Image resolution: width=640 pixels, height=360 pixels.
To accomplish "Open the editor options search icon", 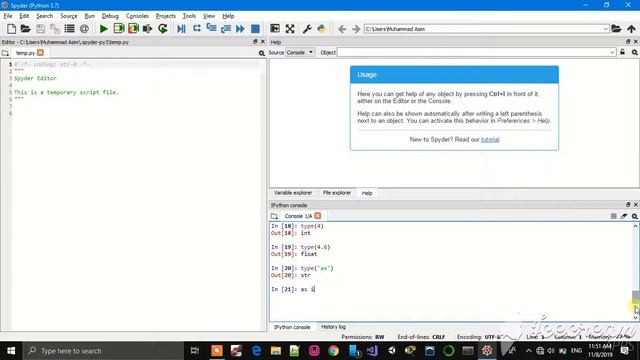I will tap(262, 53).
